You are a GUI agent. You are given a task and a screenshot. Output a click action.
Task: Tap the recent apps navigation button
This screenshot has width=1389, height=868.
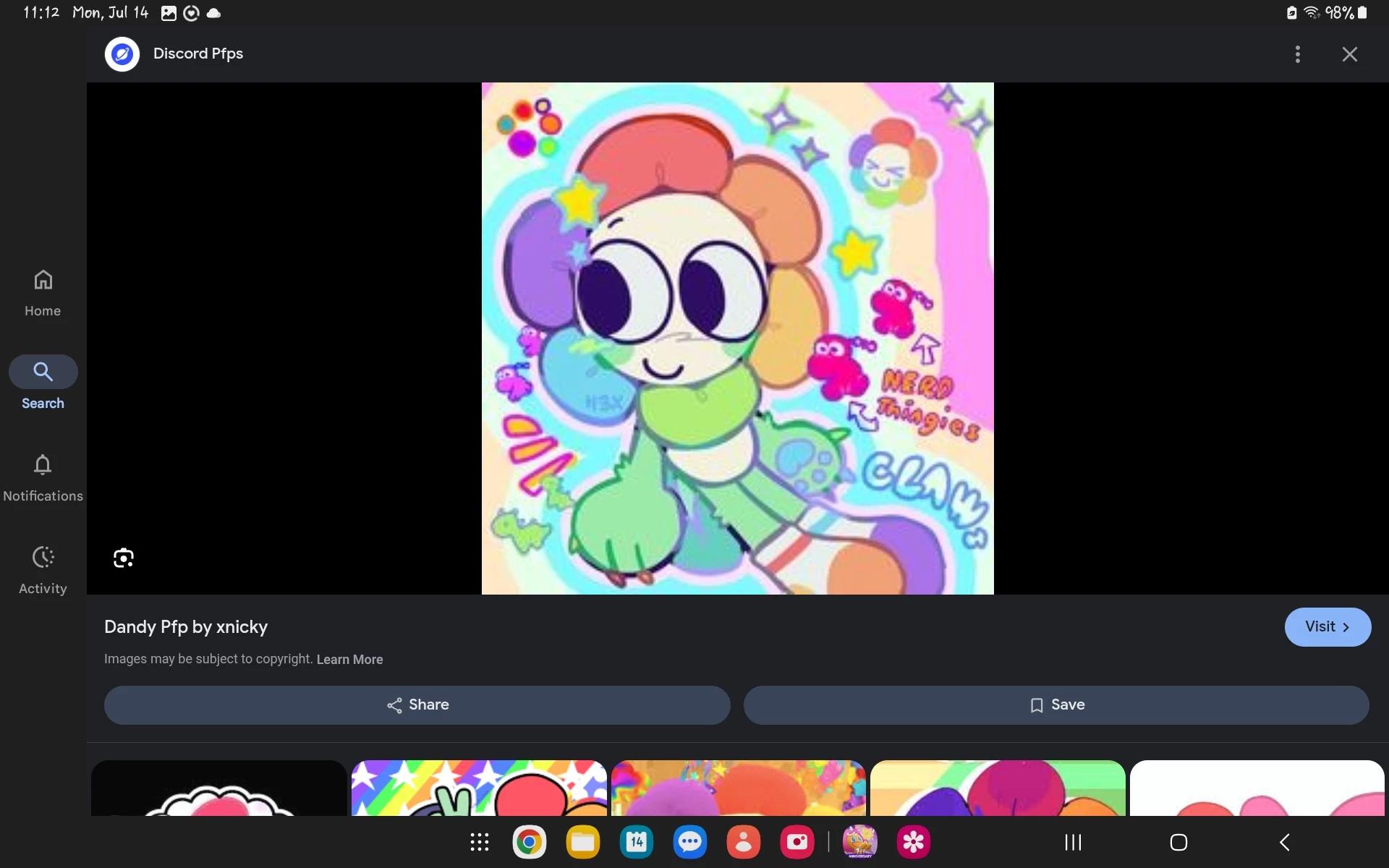1073,842
